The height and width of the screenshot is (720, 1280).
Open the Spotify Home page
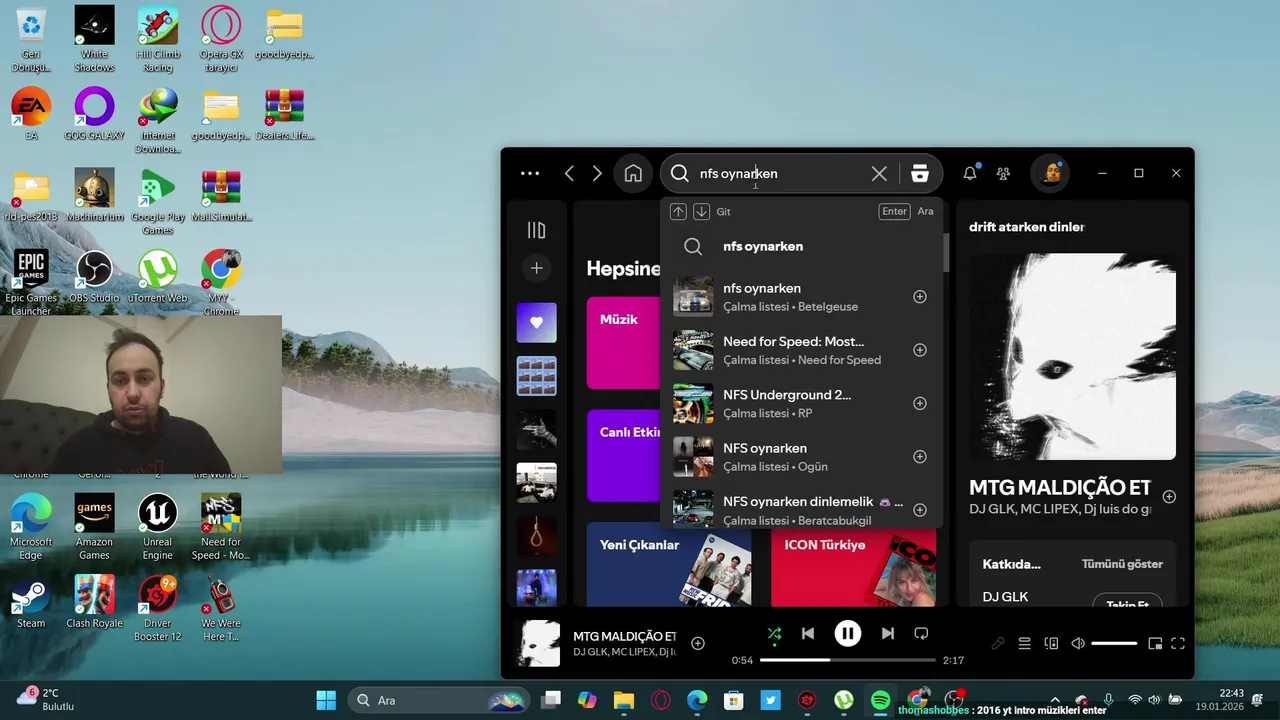pos(633,173)
